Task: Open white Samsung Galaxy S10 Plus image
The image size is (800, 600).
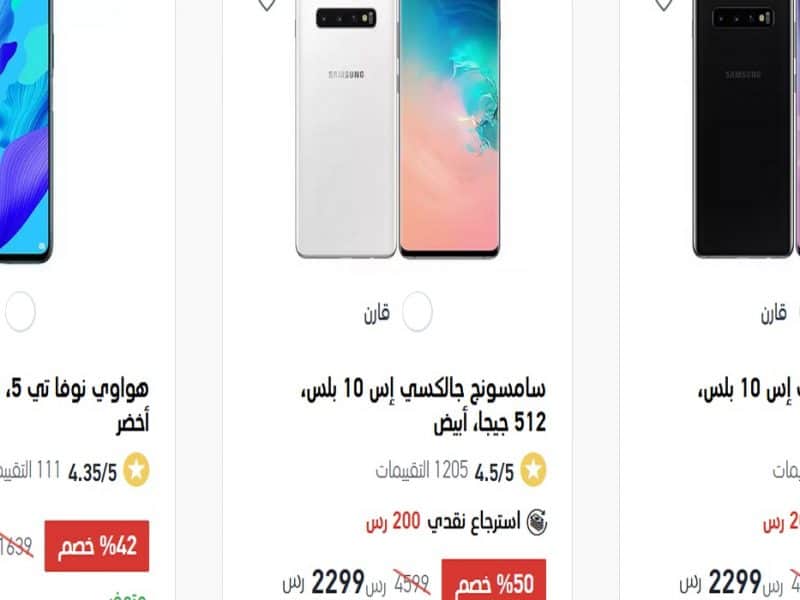Action: (x=397, y=129)
